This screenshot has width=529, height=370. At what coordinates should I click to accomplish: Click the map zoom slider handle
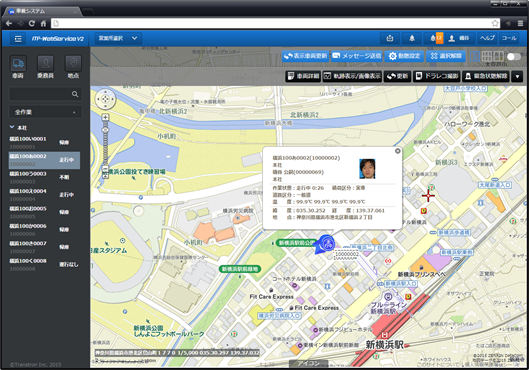click(105, 130)
